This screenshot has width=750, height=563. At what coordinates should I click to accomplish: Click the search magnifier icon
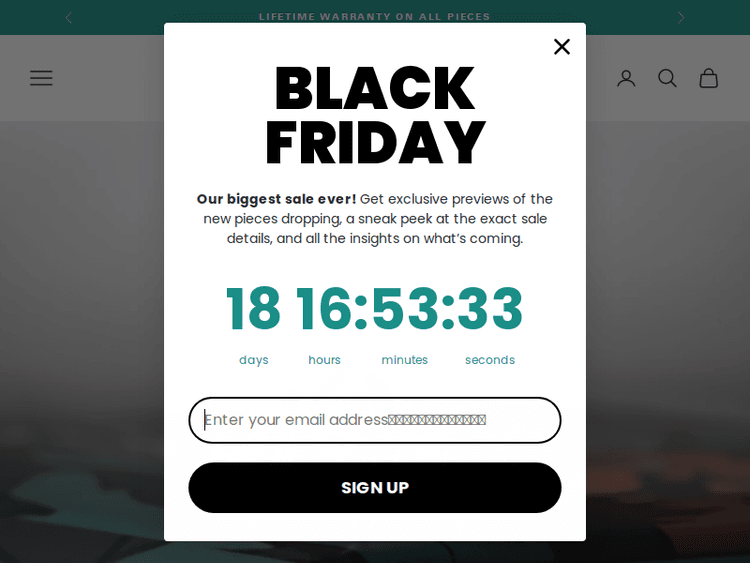point(667,78)
